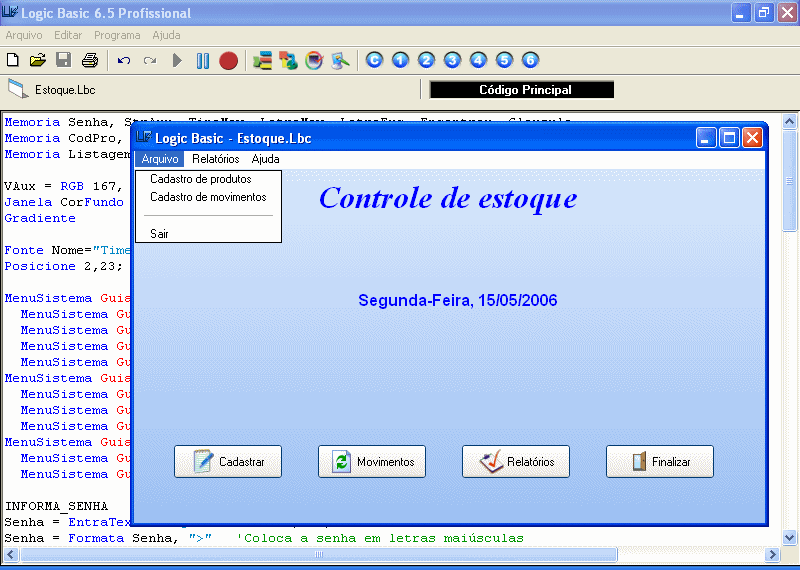This screenshot has width=800, height=570.
Task: Minimize the Estoque.Lbc window
Action: click(x=706, y=138)
